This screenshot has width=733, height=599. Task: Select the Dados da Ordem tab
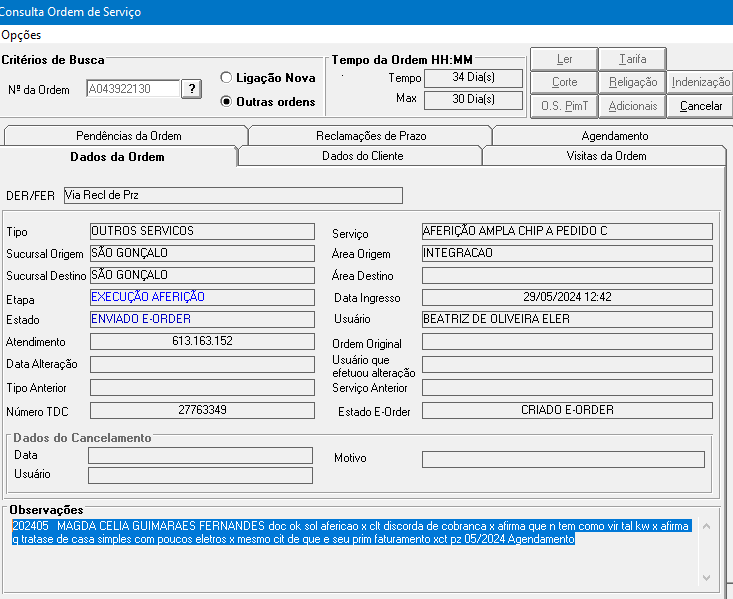pyautogui.click(x=117, y=157)
